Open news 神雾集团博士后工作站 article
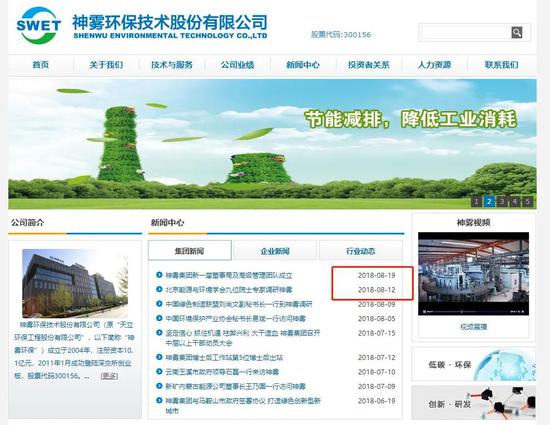 click(x=224, y=358)
